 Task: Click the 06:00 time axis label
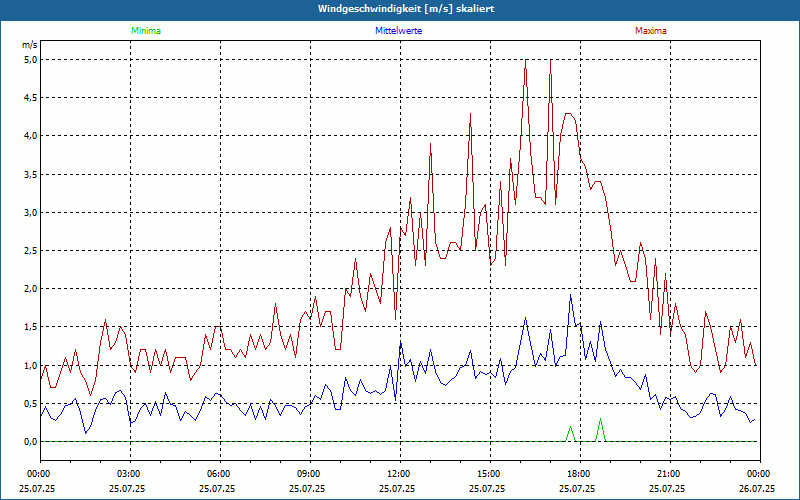click(x=220, y=474)
